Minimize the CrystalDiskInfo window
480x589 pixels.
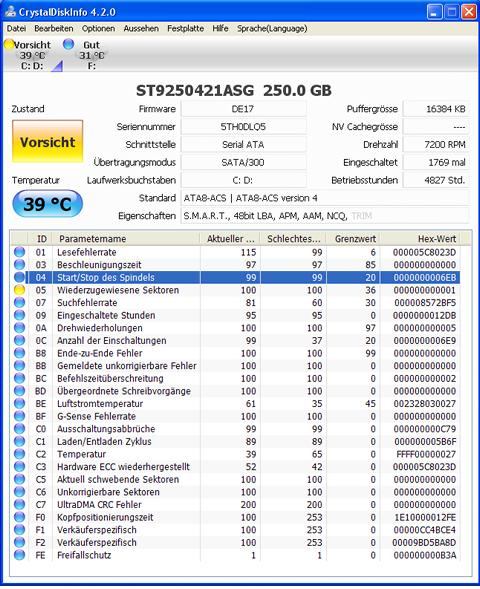(434, 12)
